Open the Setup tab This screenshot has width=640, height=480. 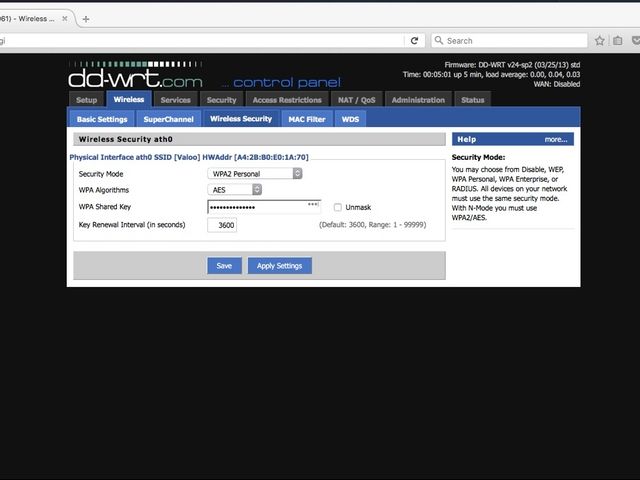click(87, 100)
